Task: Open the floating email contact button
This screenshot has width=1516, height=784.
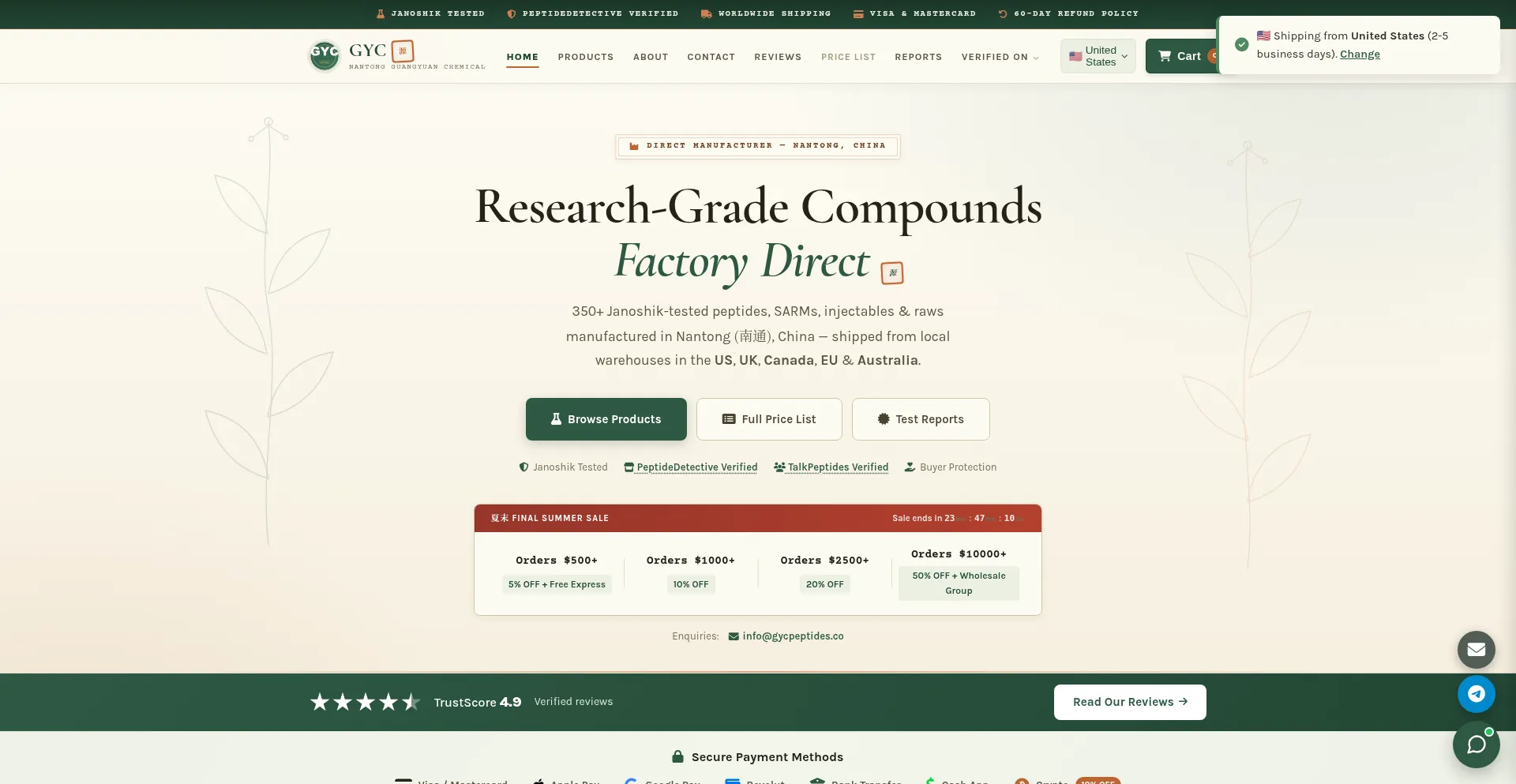Action: click(x=1477, y=650)
